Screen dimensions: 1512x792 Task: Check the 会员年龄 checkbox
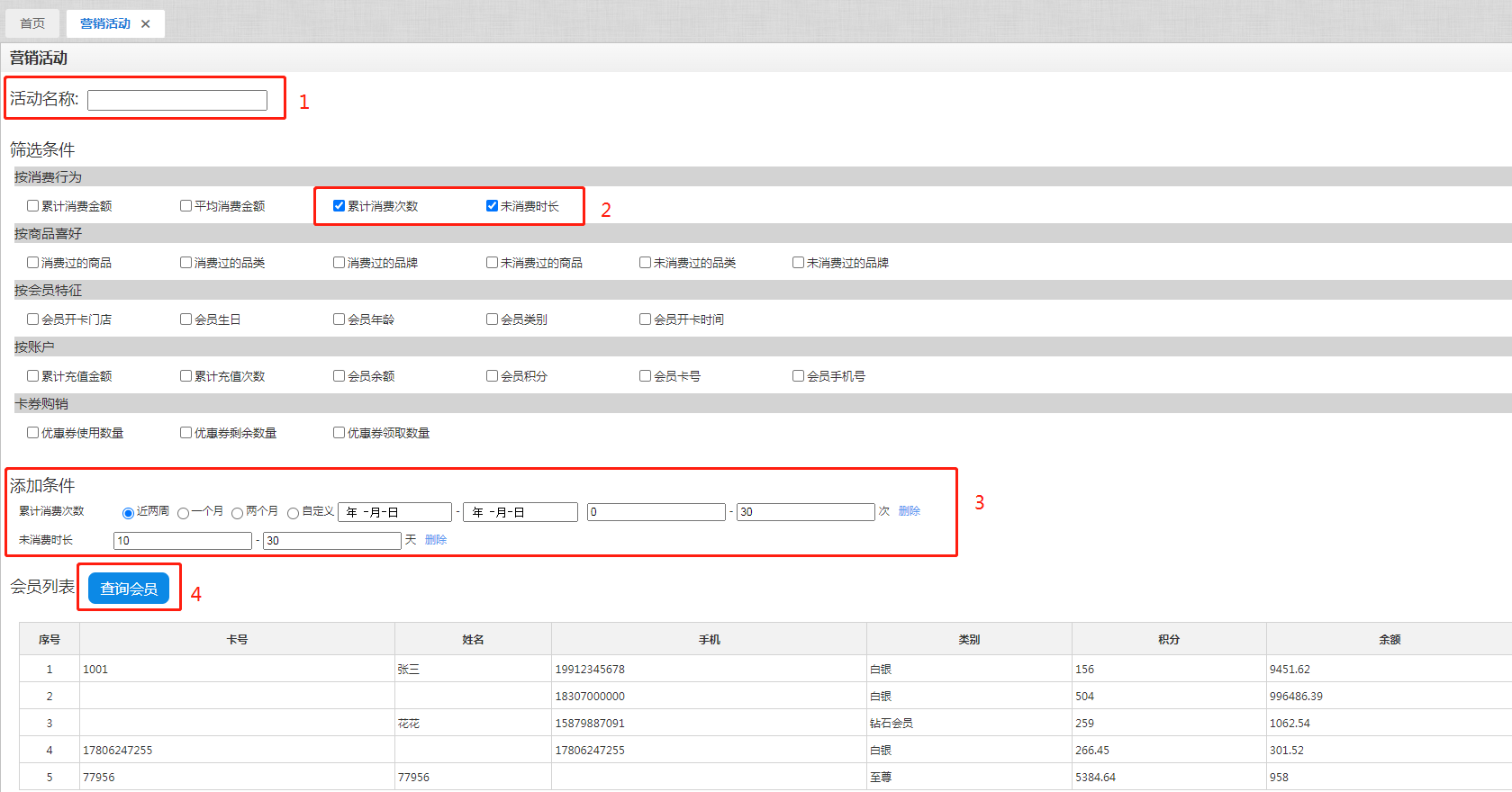340,319
